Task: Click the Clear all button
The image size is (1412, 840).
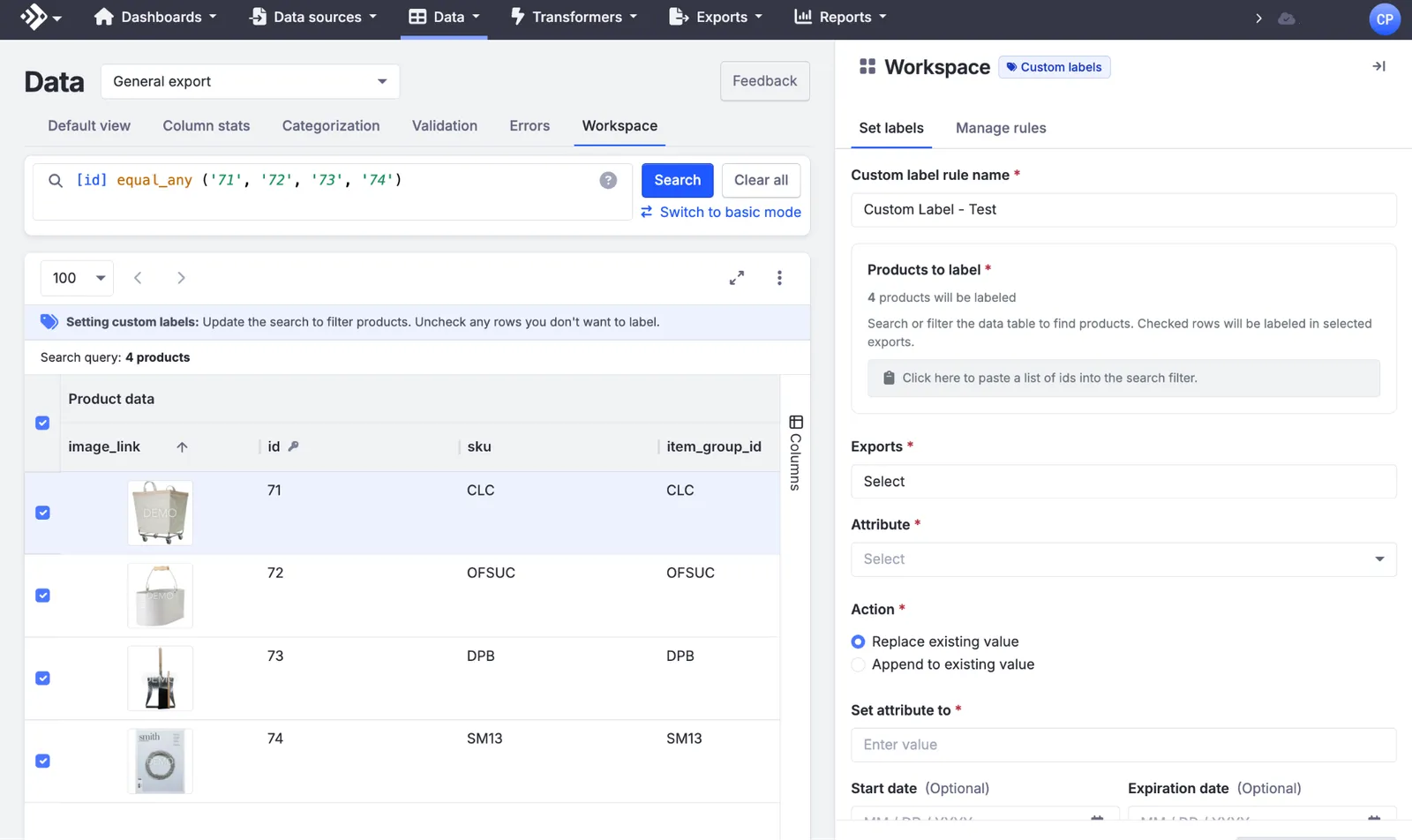Action: (x=762, y=180)
